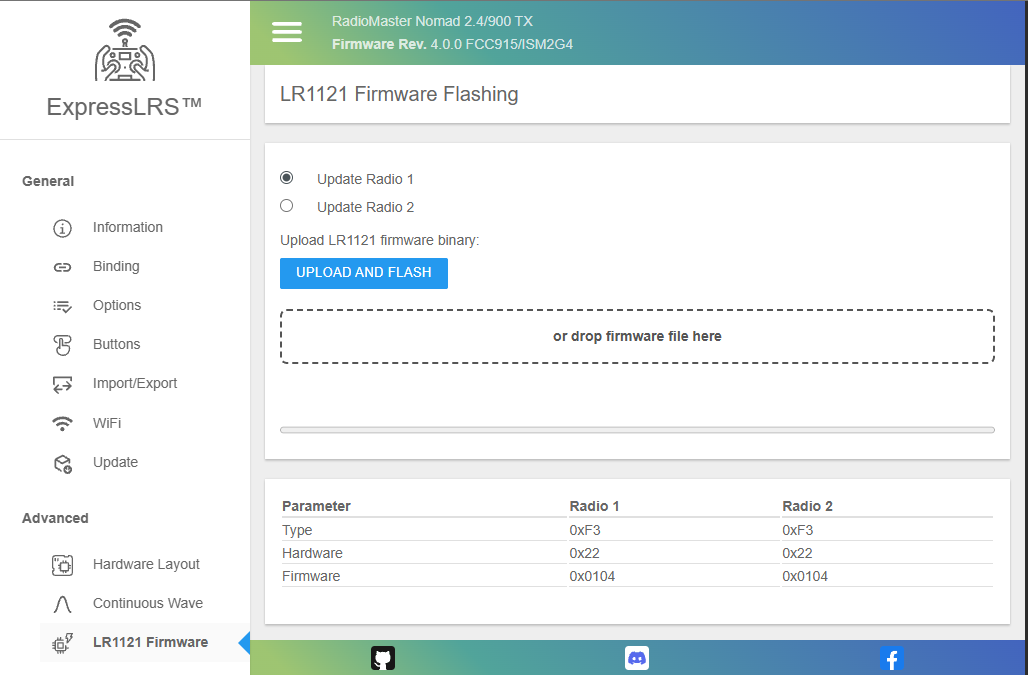Screen dimensions: 1028x675
Task: Click the WiFi signal icon
Action: pos(62,424)
